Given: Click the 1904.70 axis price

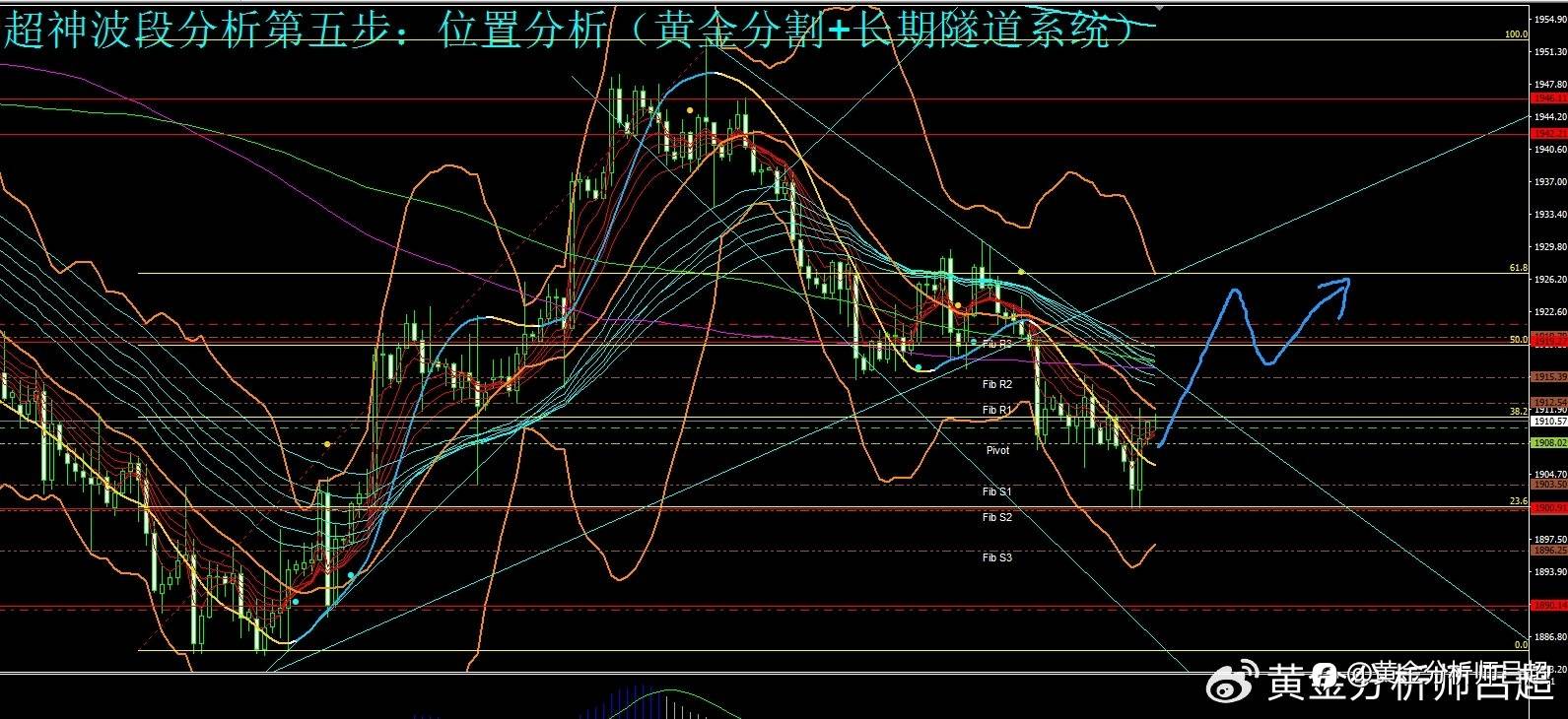Looking at the screenshot, I should (x=1550, y=474).
